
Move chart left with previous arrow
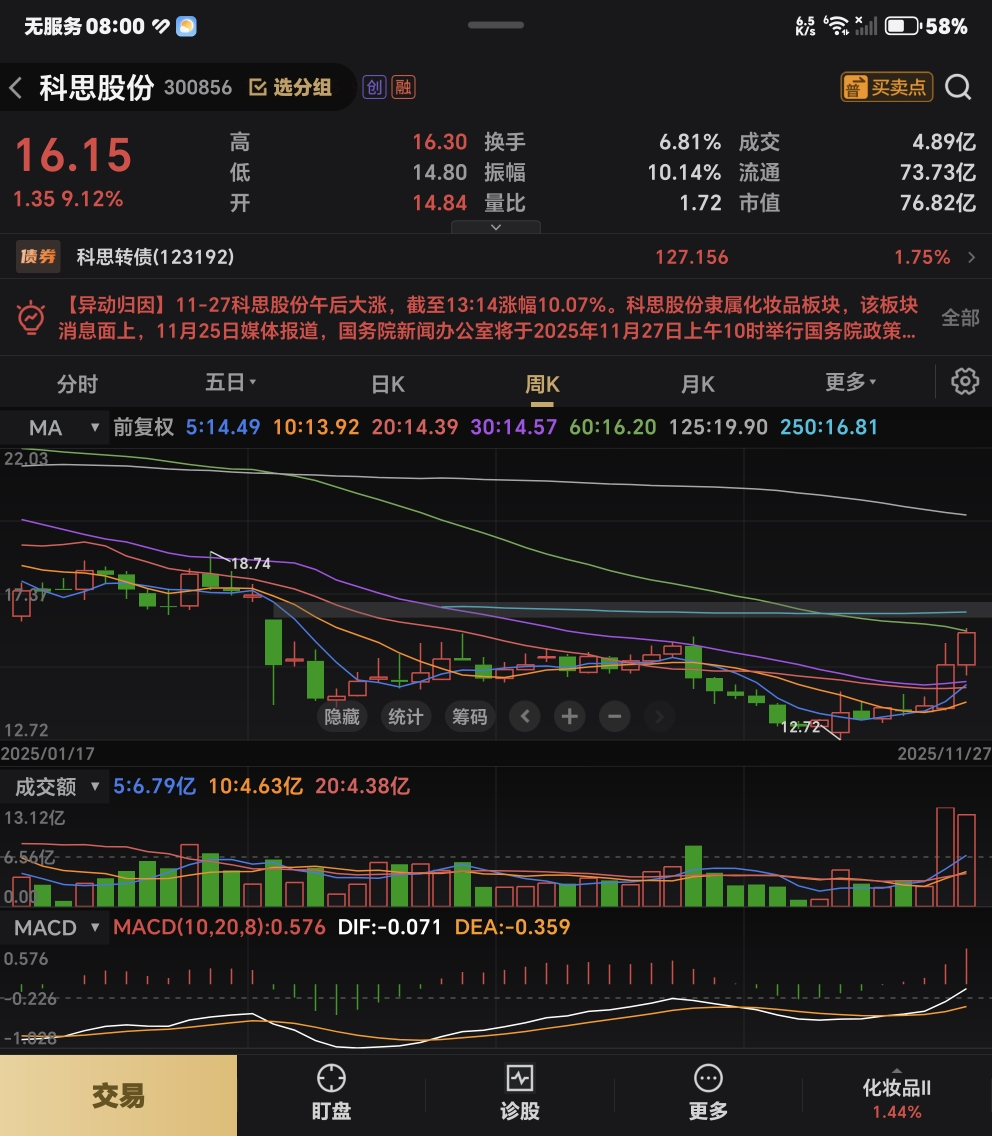click(x=525, y=717)
